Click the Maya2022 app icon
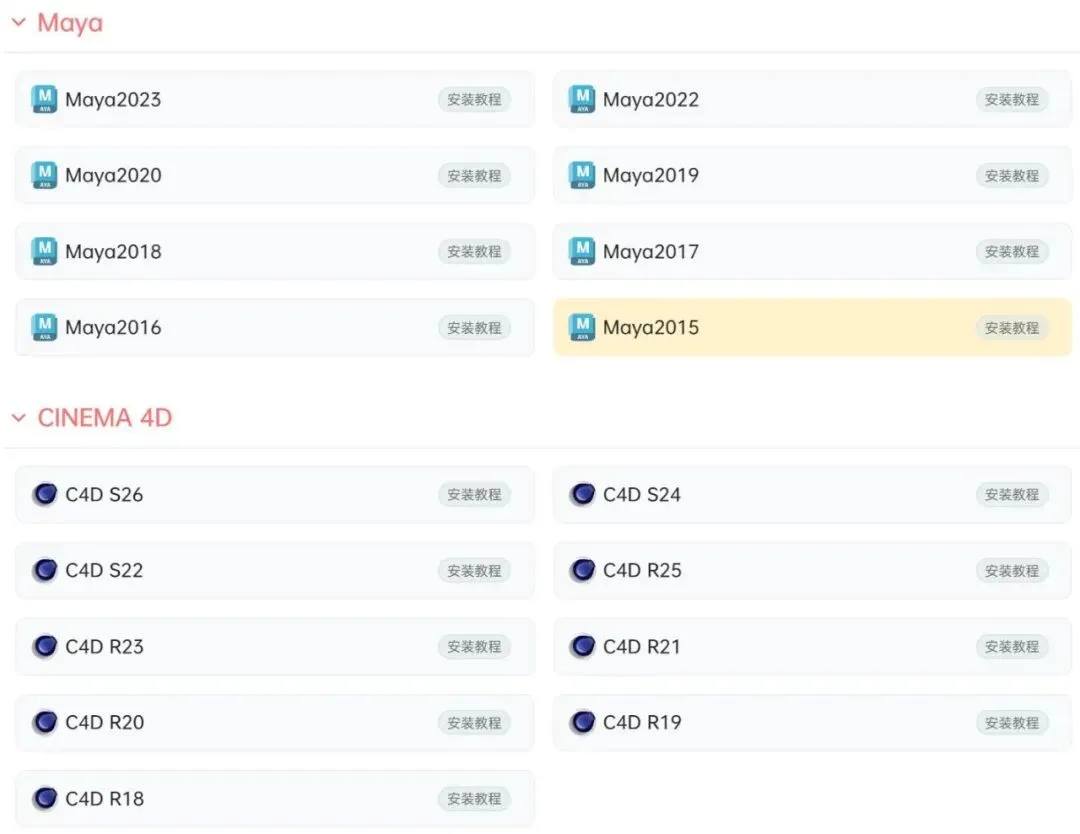This screenshot has height=834, width=1080. (x=582, y=99)
